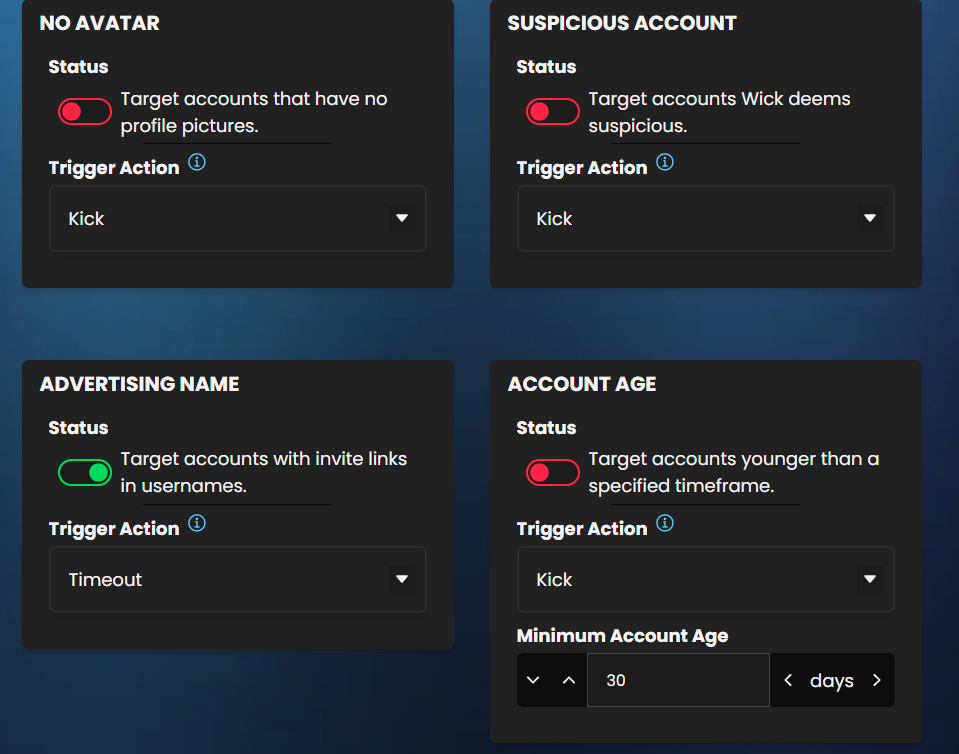Click info icon beside No Avatar Trigger Action
Screen dimensions: 959x754
click(197, 162)
